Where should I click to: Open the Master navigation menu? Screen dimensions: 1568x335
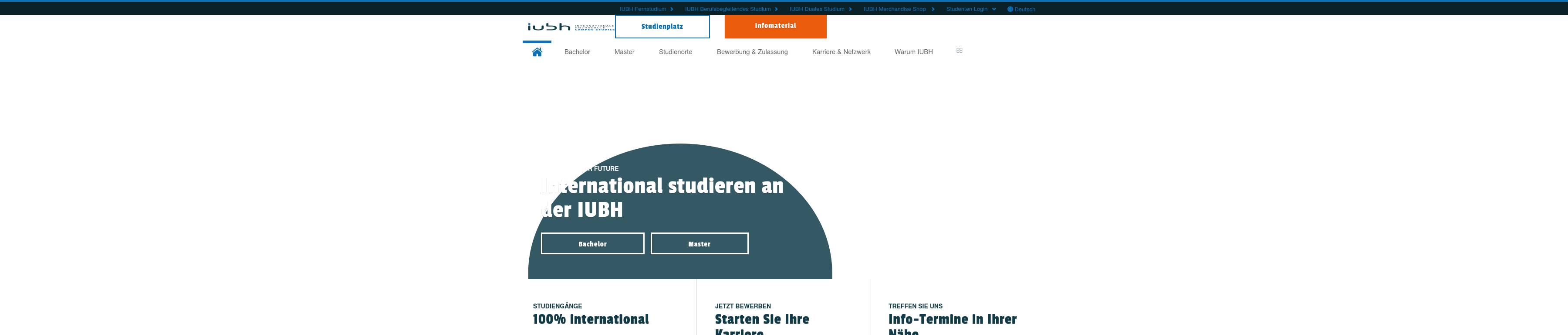tap(624, 52)
